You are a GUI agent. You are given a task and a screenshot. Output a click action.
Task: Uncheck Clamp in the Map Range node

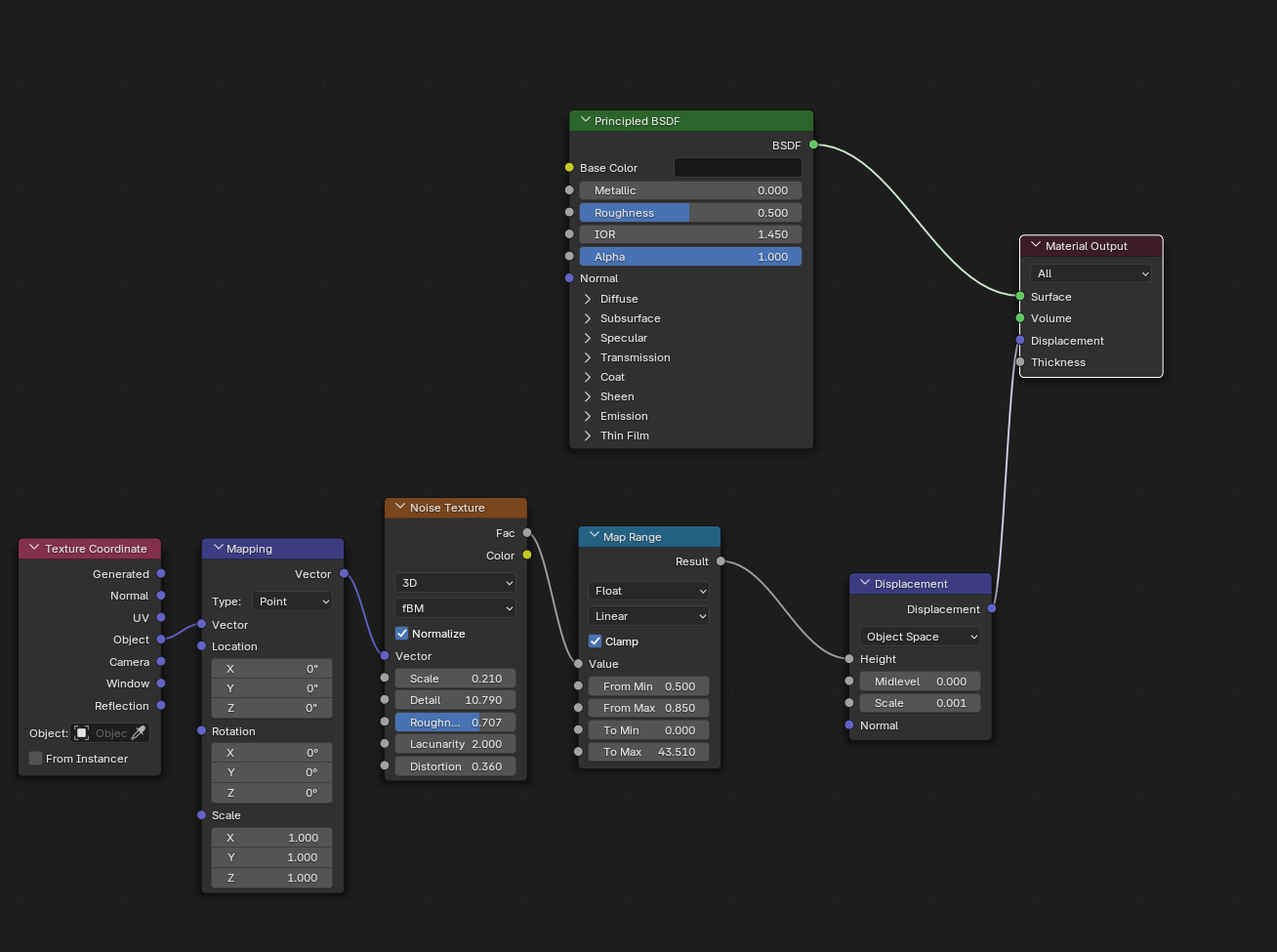(x=596, y=642)
